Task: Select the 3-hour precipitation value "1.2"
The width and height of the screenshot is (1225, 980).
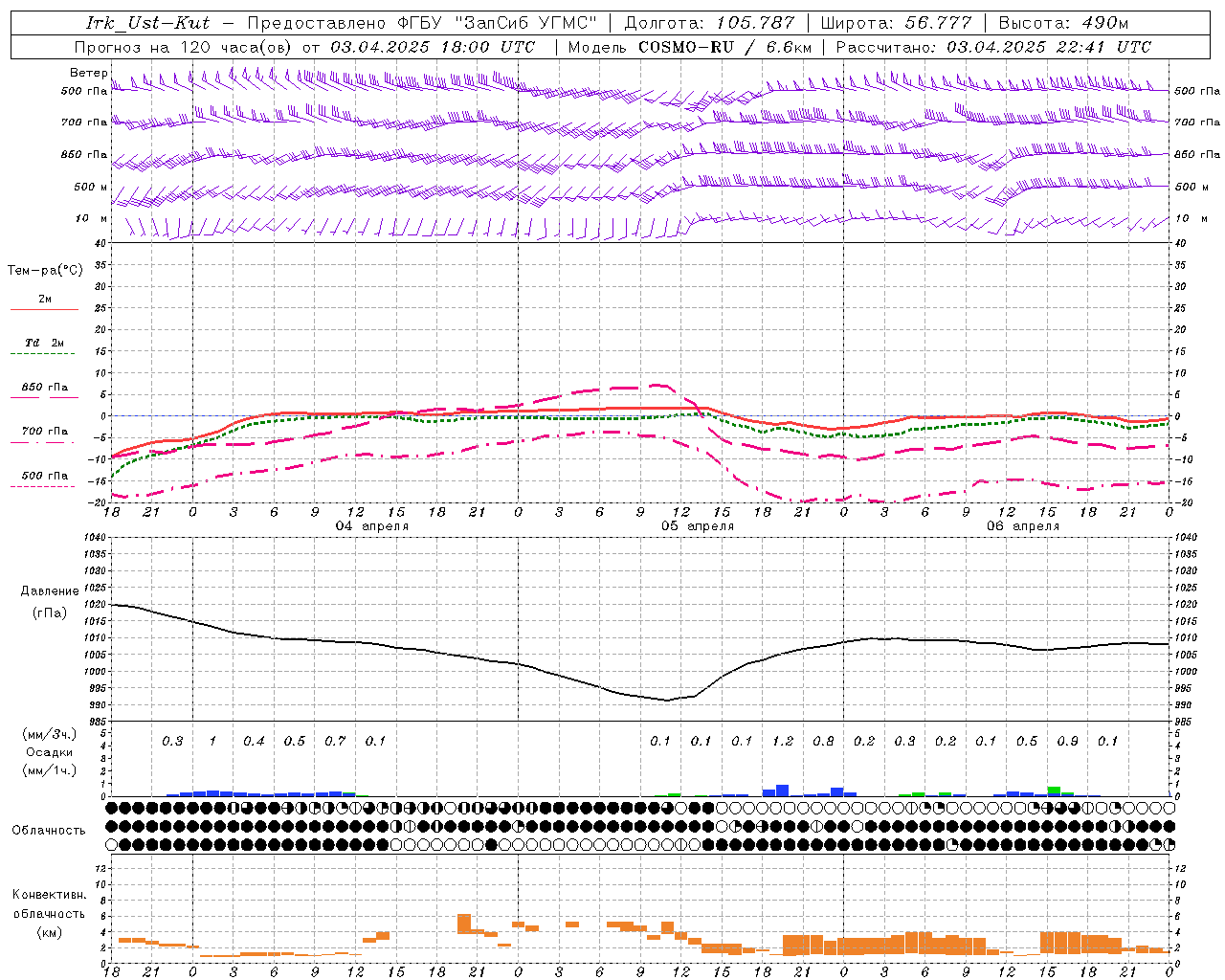Action: pos(783,741)
